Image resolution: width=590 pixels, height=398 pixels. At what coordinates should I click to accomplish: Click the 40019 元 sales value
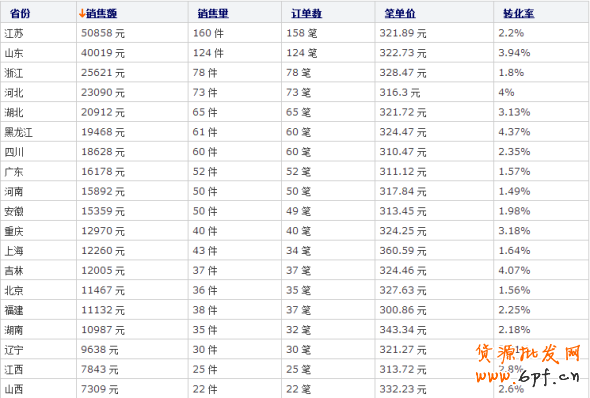pyautogui.click(x=103, y=53)
